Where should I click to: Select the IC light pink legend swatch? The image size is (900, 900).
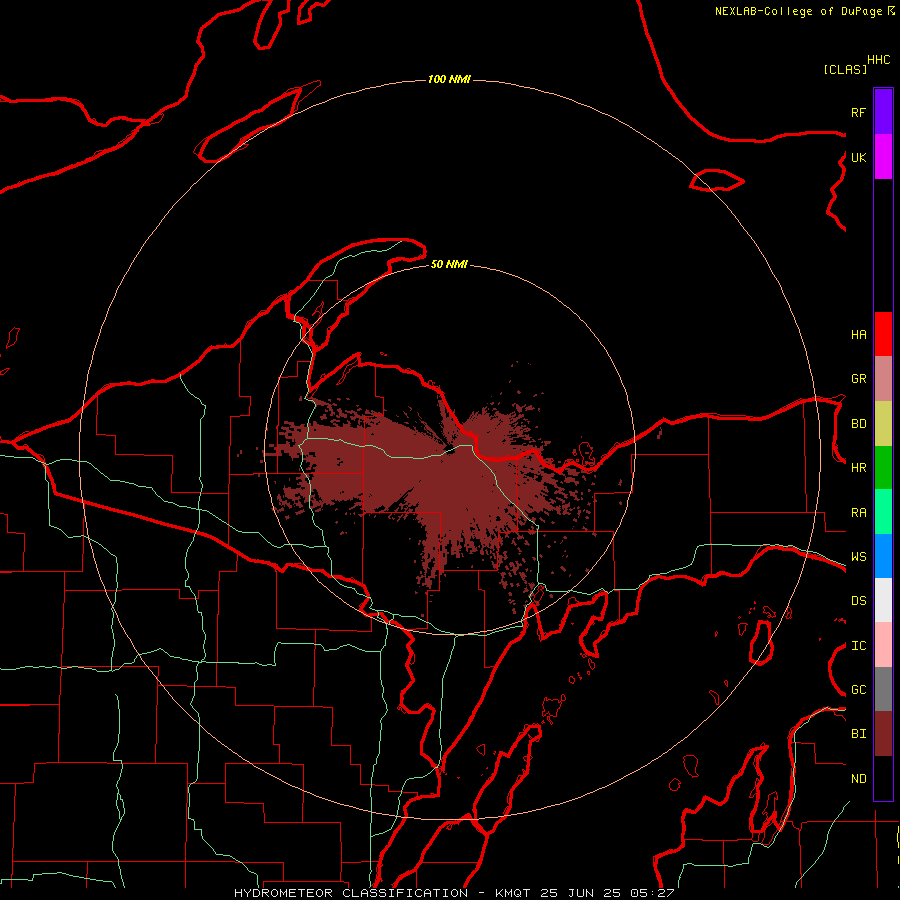(883, 645)
